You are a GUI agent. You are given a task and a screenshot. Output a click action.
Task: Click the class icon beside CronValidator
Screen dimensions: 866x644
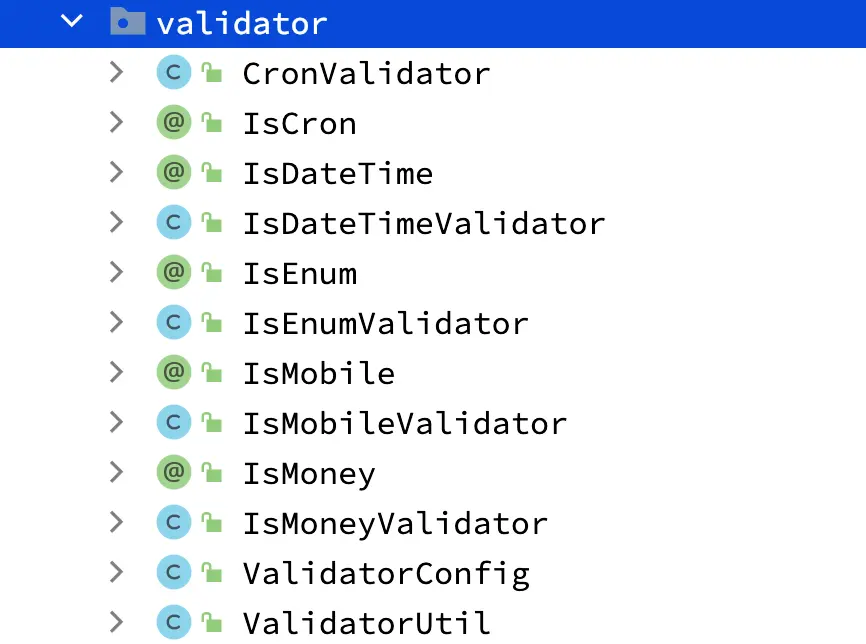[x=173, y=73]
